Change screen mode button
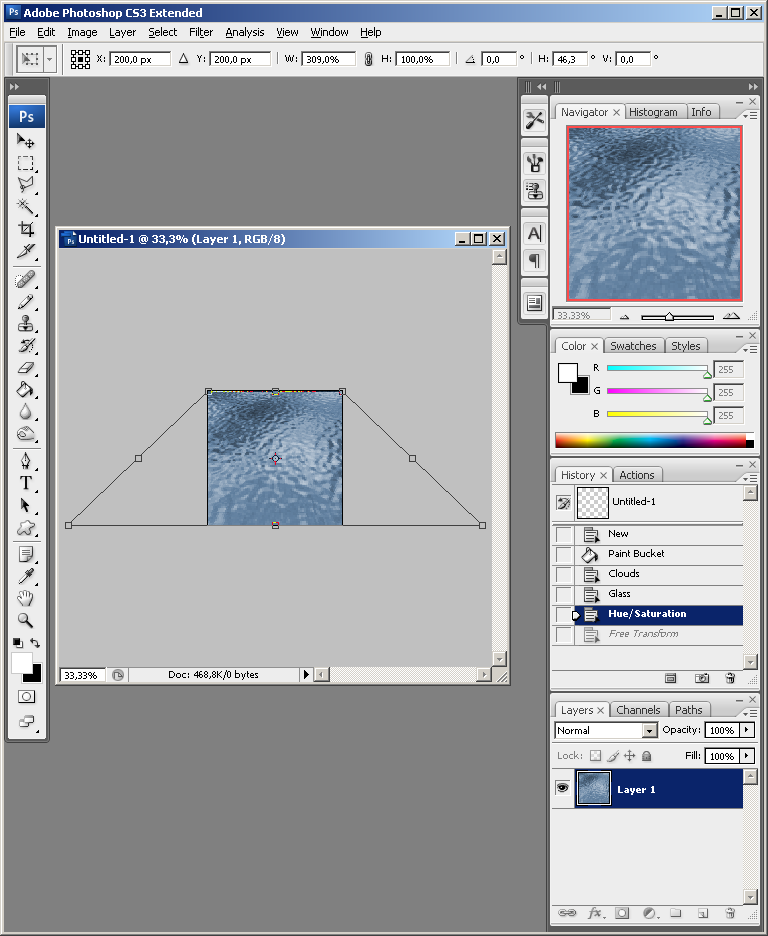 click(x=26, y=722)
